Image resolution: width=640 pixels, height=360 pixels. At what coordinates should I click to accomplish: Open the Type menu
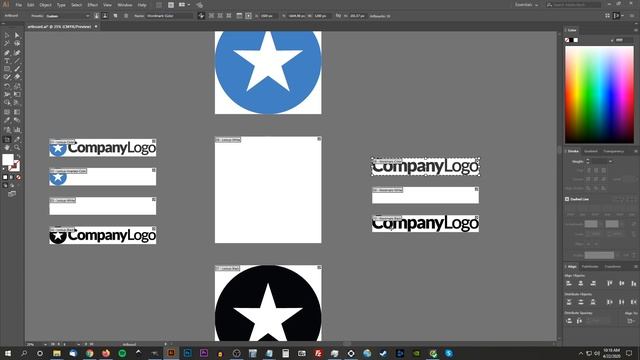pos(61,5)
